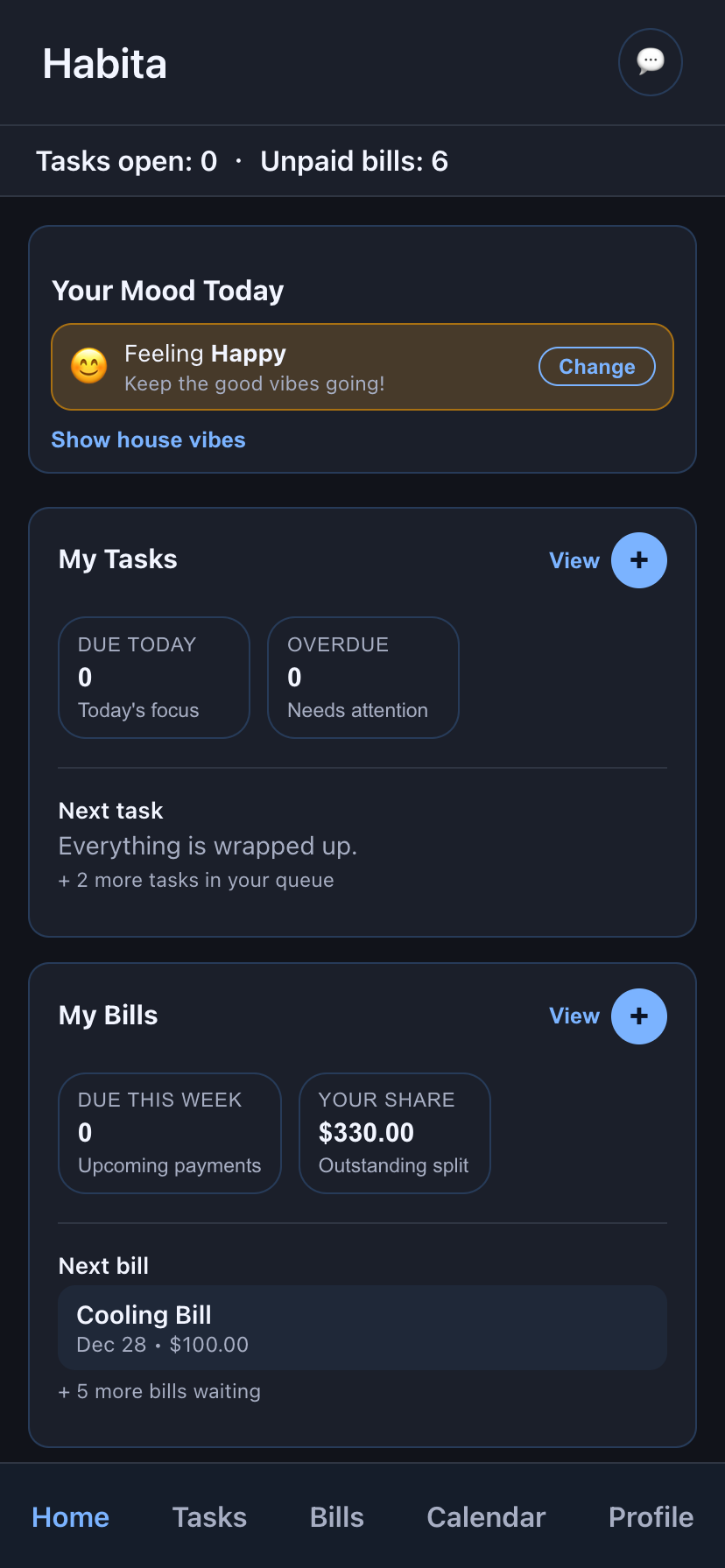Open the View link in My Bills
725x1568 pixels.
tap(574, 1016)
